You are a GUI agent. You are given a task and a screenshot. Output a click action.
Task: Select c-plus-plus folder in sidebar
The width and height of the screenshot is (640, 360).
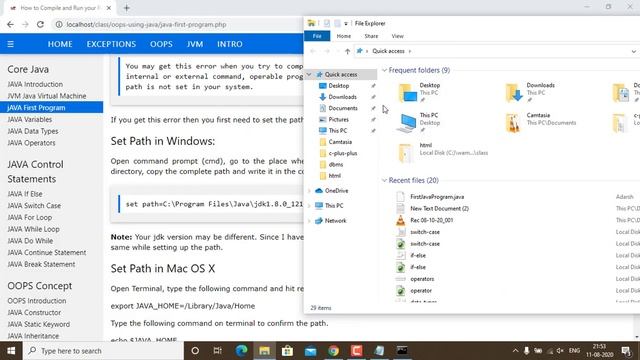[x=342, y=153]
